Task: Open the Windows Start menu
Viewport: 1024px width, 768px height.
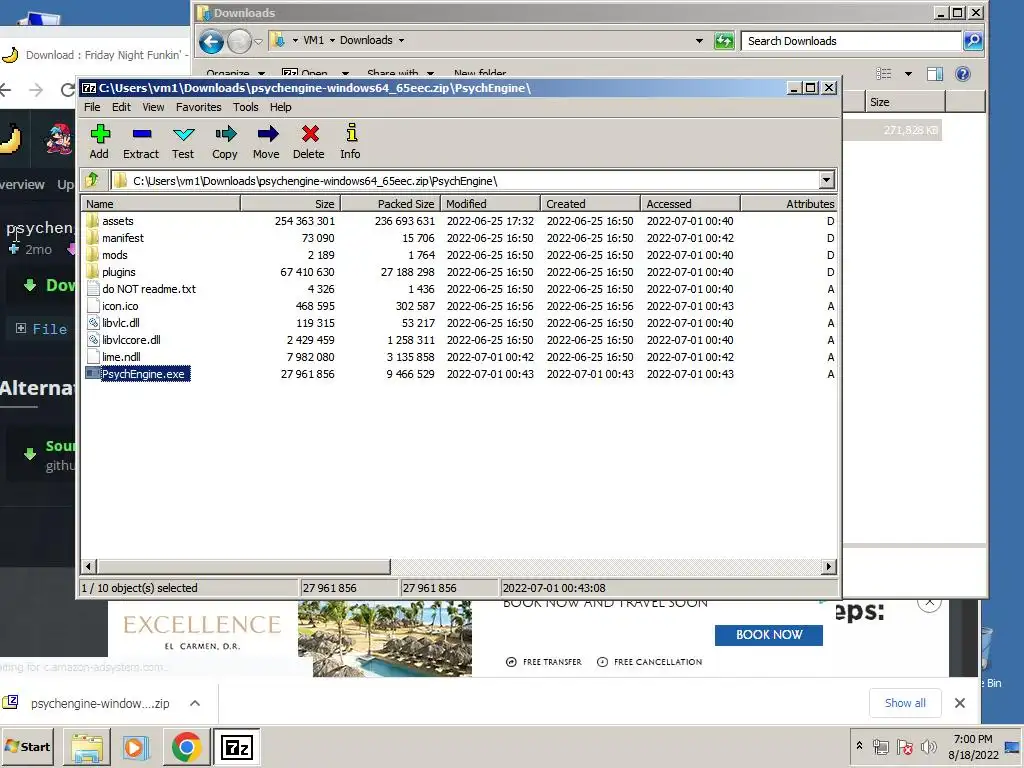Action: [x=28, y=746]
